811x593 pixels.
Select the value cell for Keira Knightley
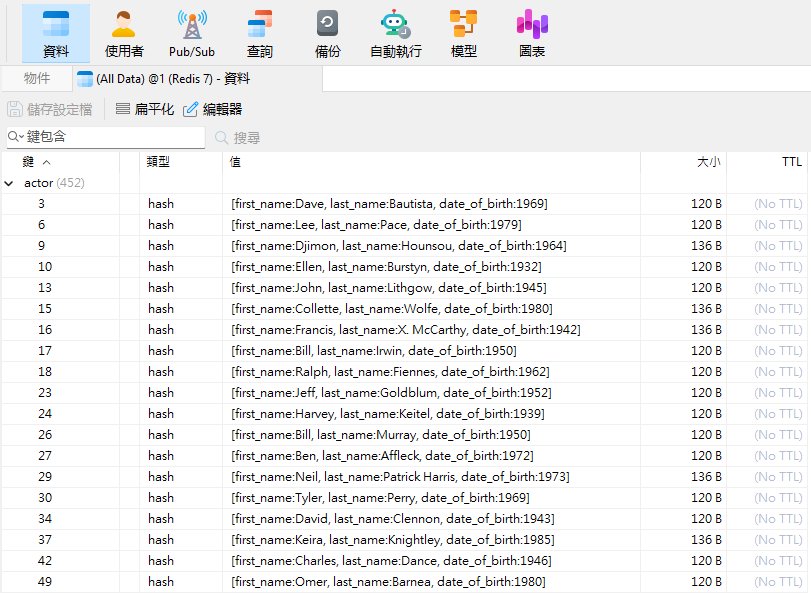coord(392,540)
